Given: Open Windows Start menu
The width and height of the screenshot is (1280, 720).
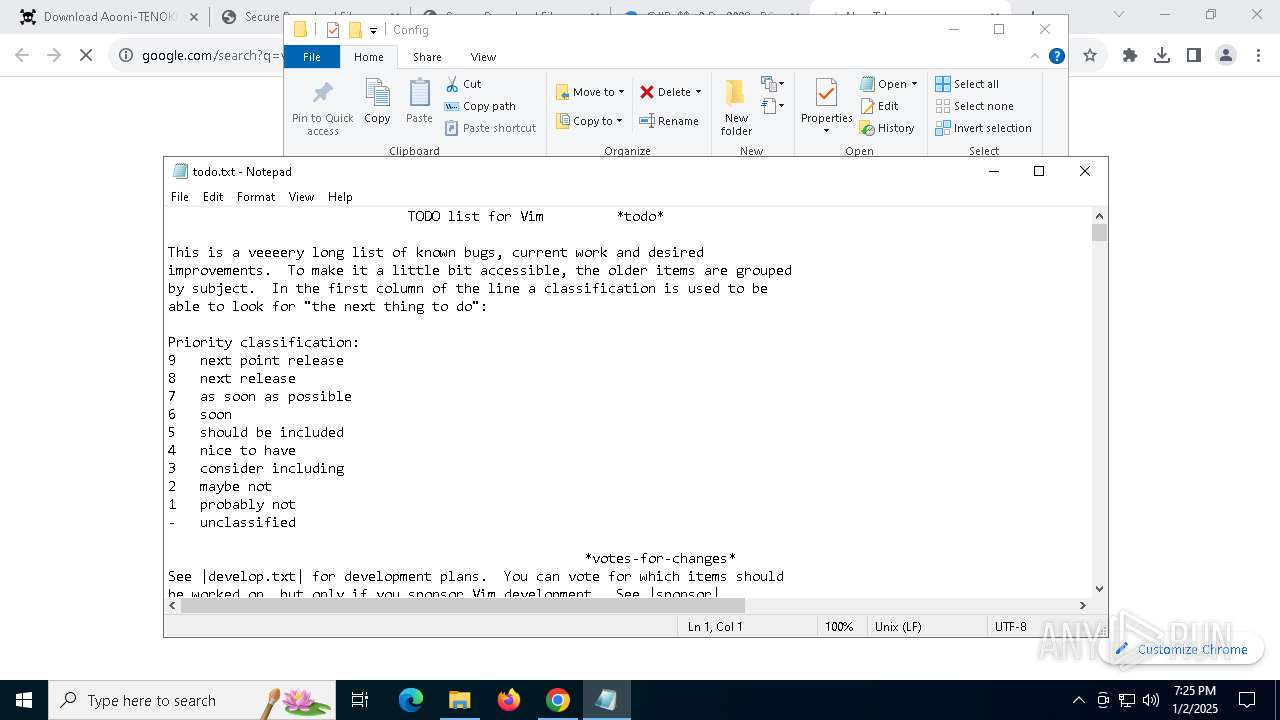Looking at the screenshot, I should (x=24, y=700).
